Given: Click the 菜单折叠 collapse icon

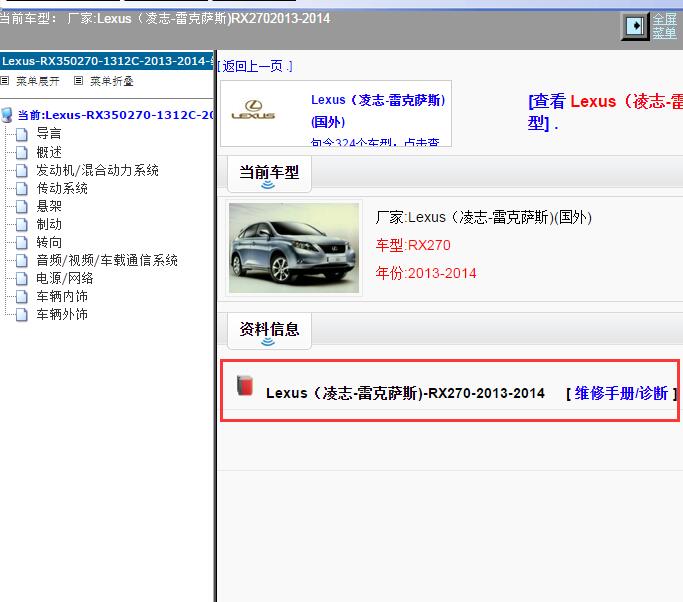Looking at the screenshot, I should click(x=78, y=81).
